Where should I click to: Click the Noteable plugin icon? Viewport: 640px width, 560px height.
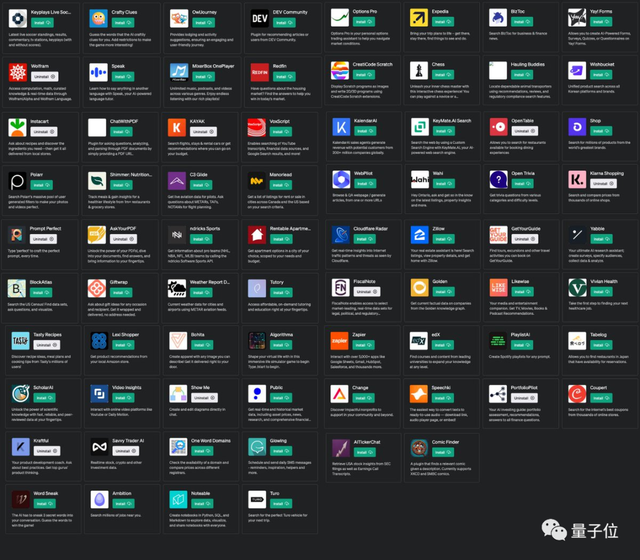tap(178, 500)
